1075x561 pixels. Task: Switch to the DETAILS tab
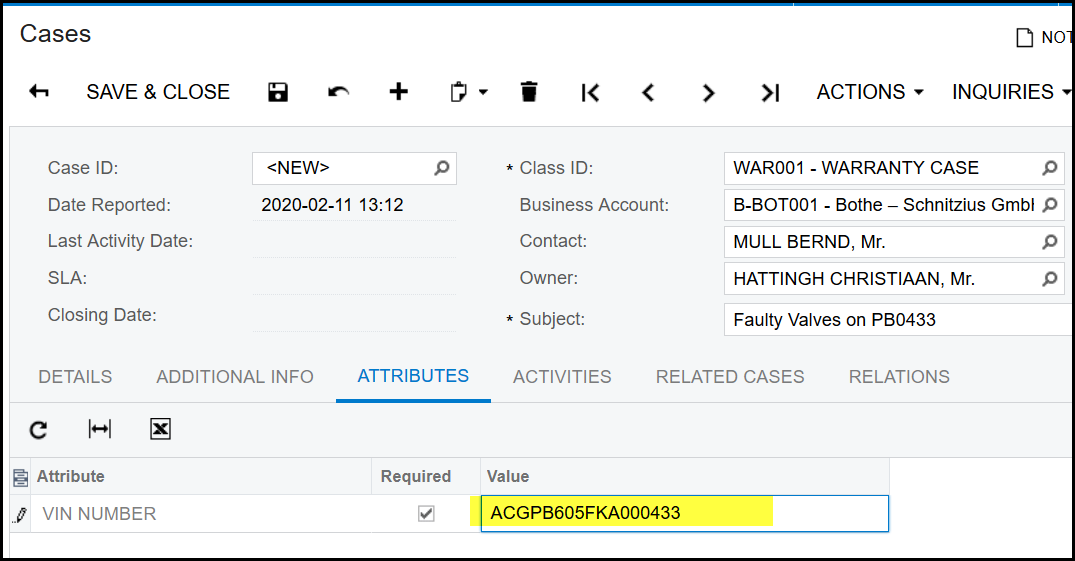click(75, 377)
